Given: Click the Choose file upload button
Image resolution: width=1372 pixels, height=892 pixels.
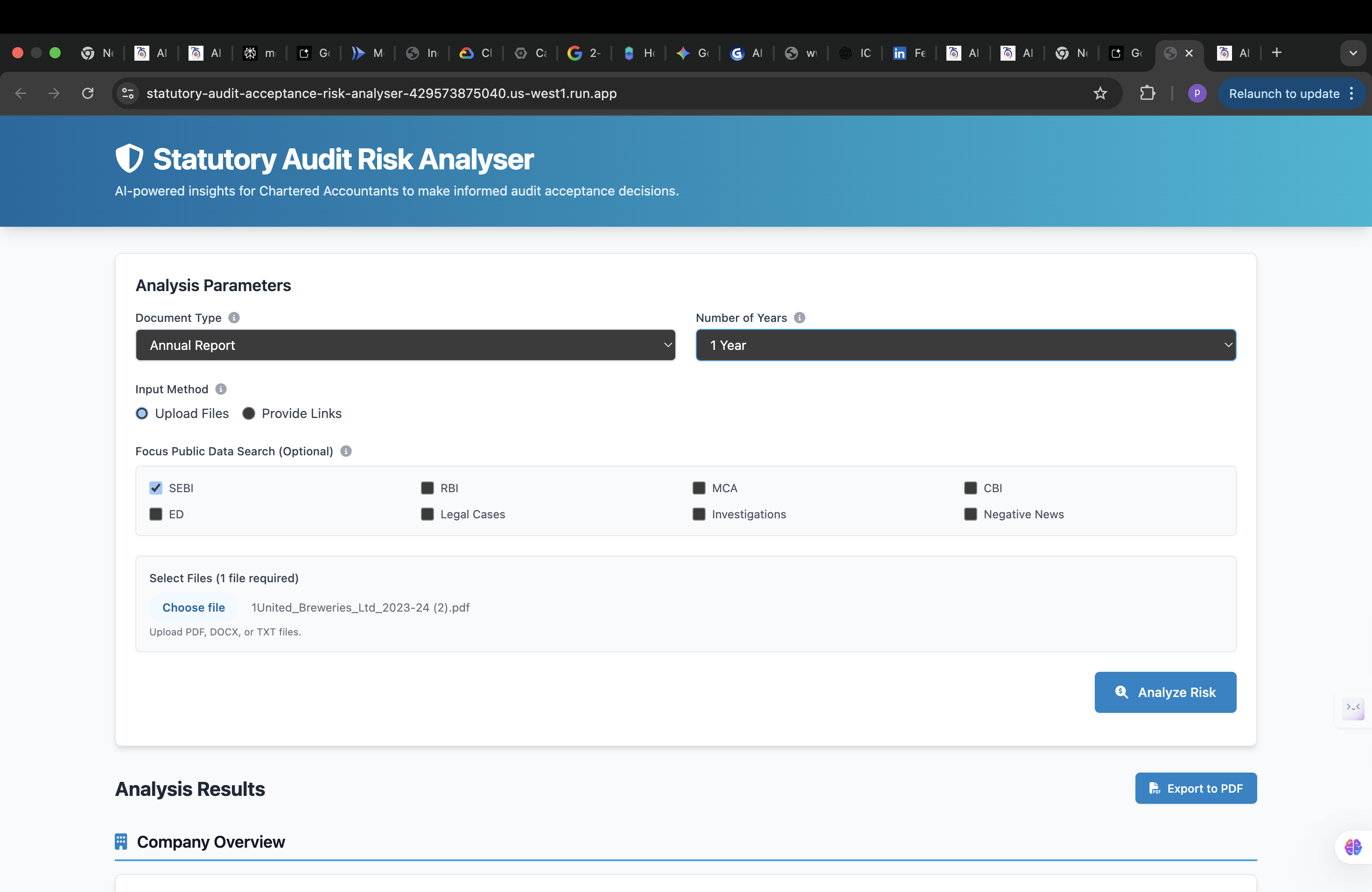Looking at the screenshot, I should click(194, 607).
